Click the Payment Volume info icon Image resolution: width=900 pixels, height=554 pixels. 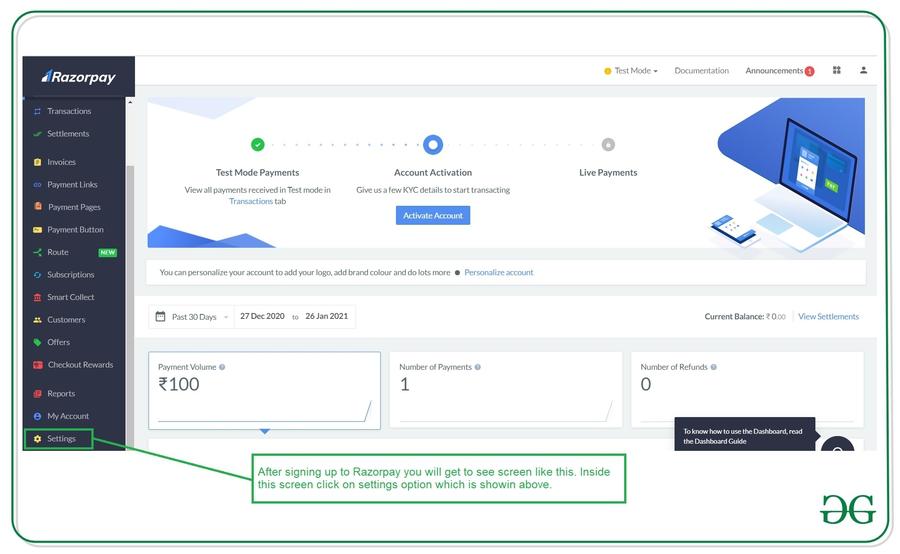(222, 367)
